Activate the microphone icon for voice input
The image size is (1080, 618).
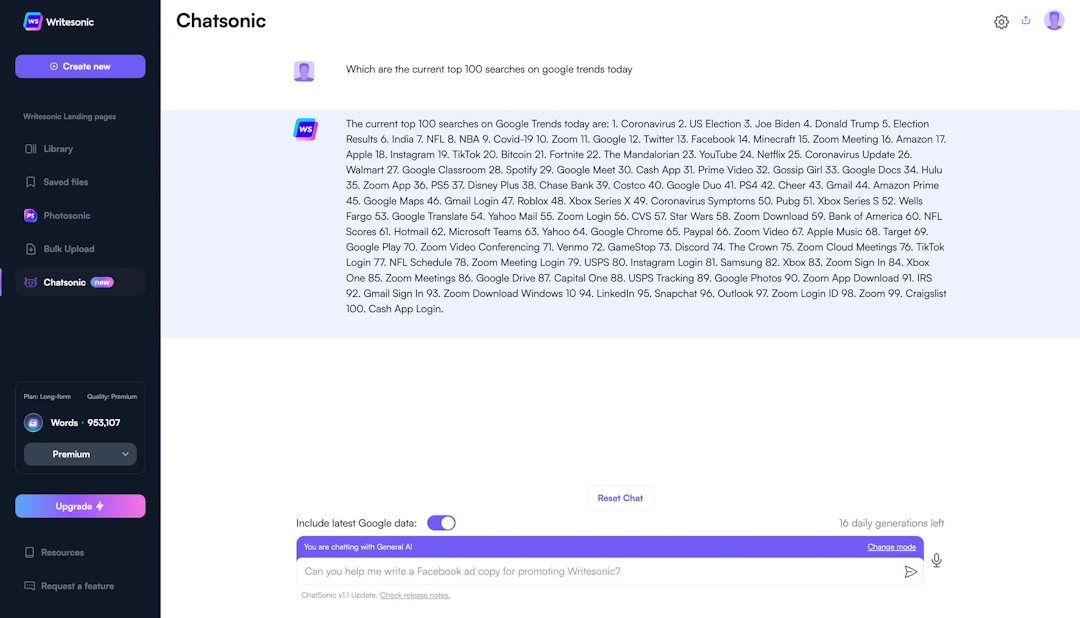click(x=937, y=560)
